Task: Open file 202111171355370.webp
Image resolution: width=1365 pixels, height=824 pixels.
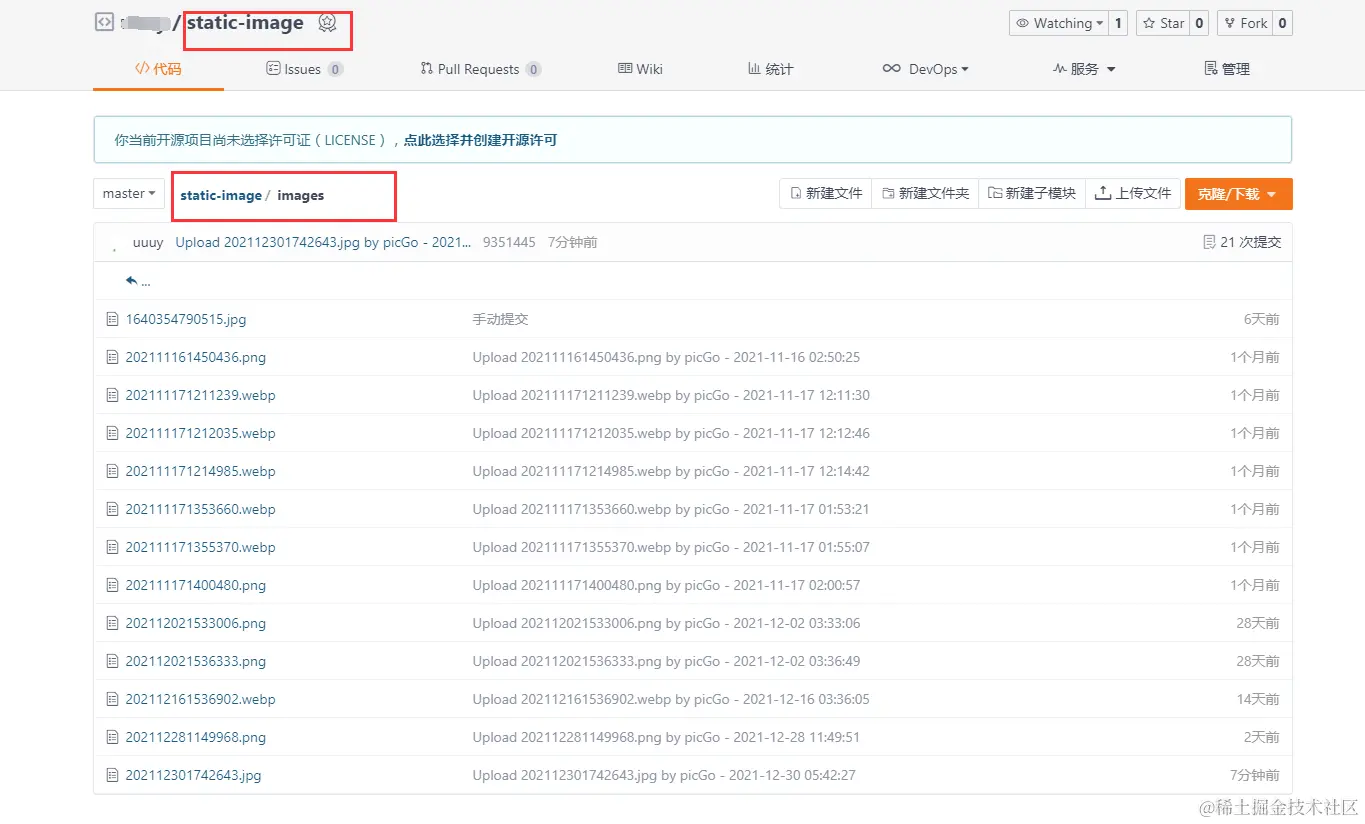Action: tap(200, 547)
